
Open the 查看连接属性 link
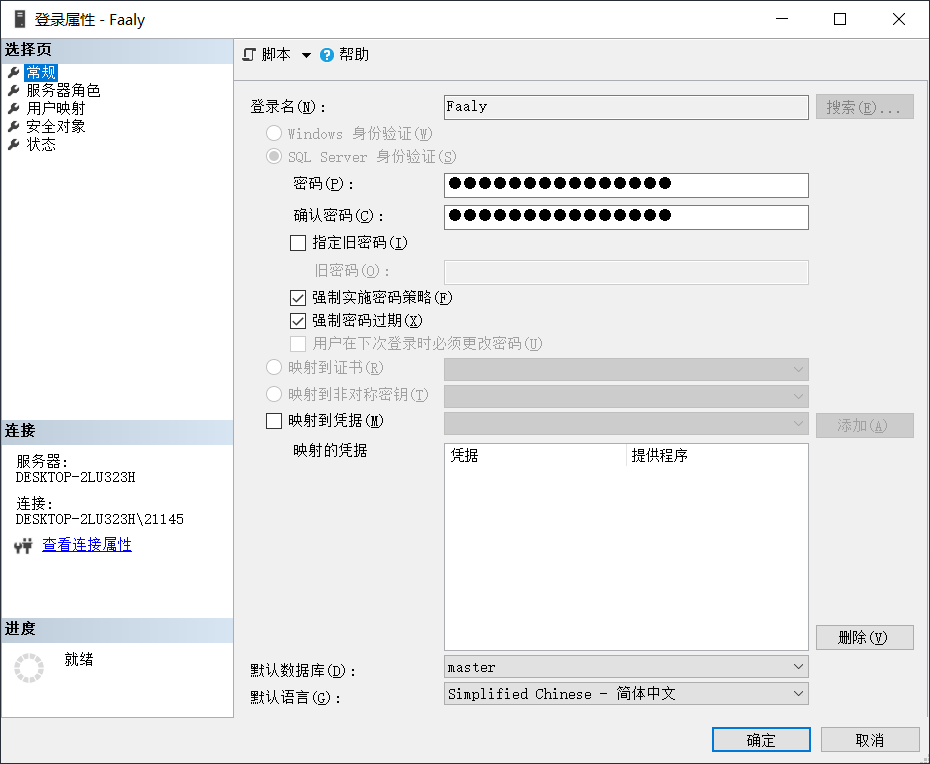click(x=87, y=545)
